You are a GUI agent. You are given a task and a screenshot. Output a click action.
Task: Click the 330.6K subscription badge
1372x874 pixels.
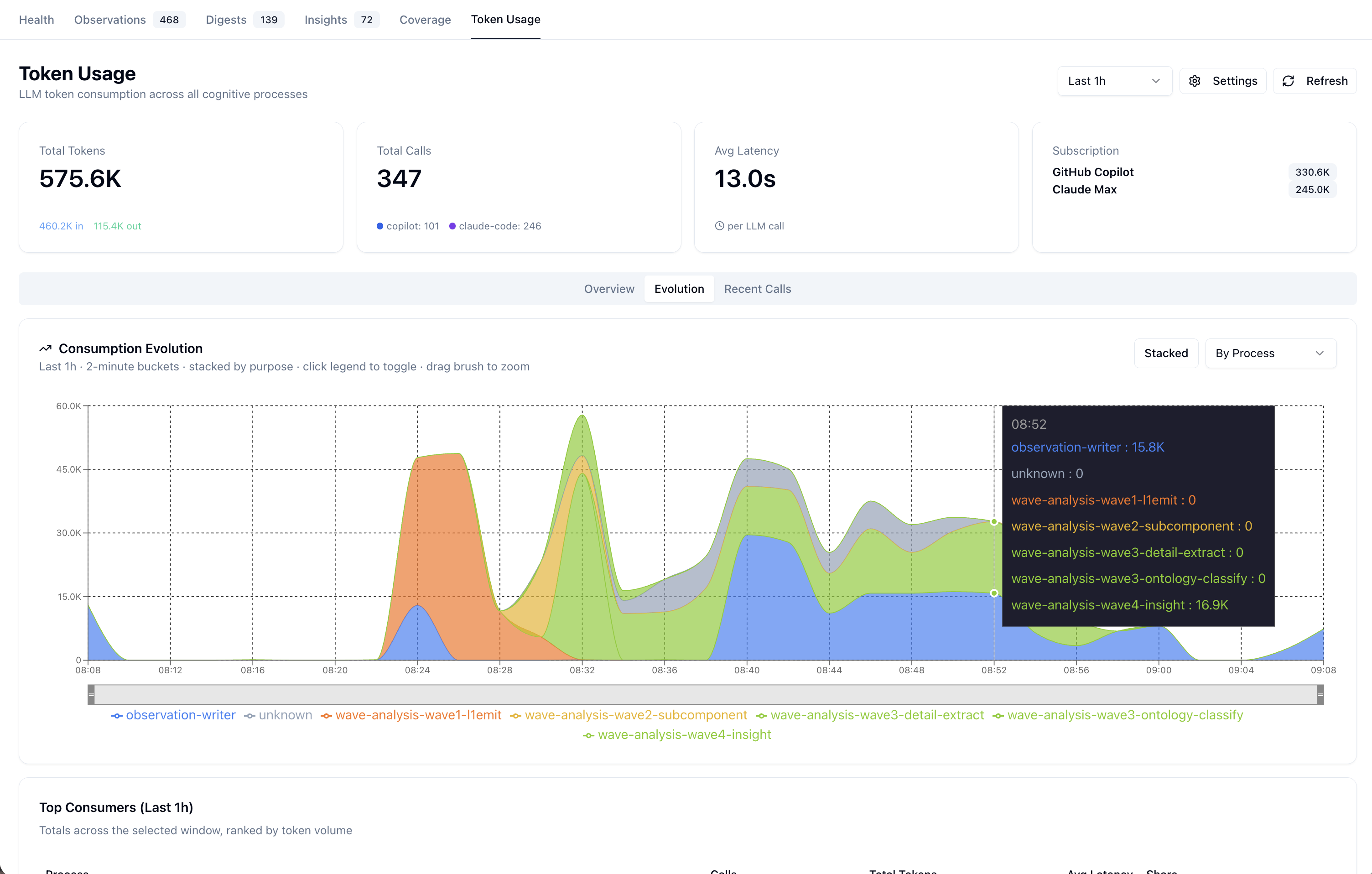click(1312, 172)
